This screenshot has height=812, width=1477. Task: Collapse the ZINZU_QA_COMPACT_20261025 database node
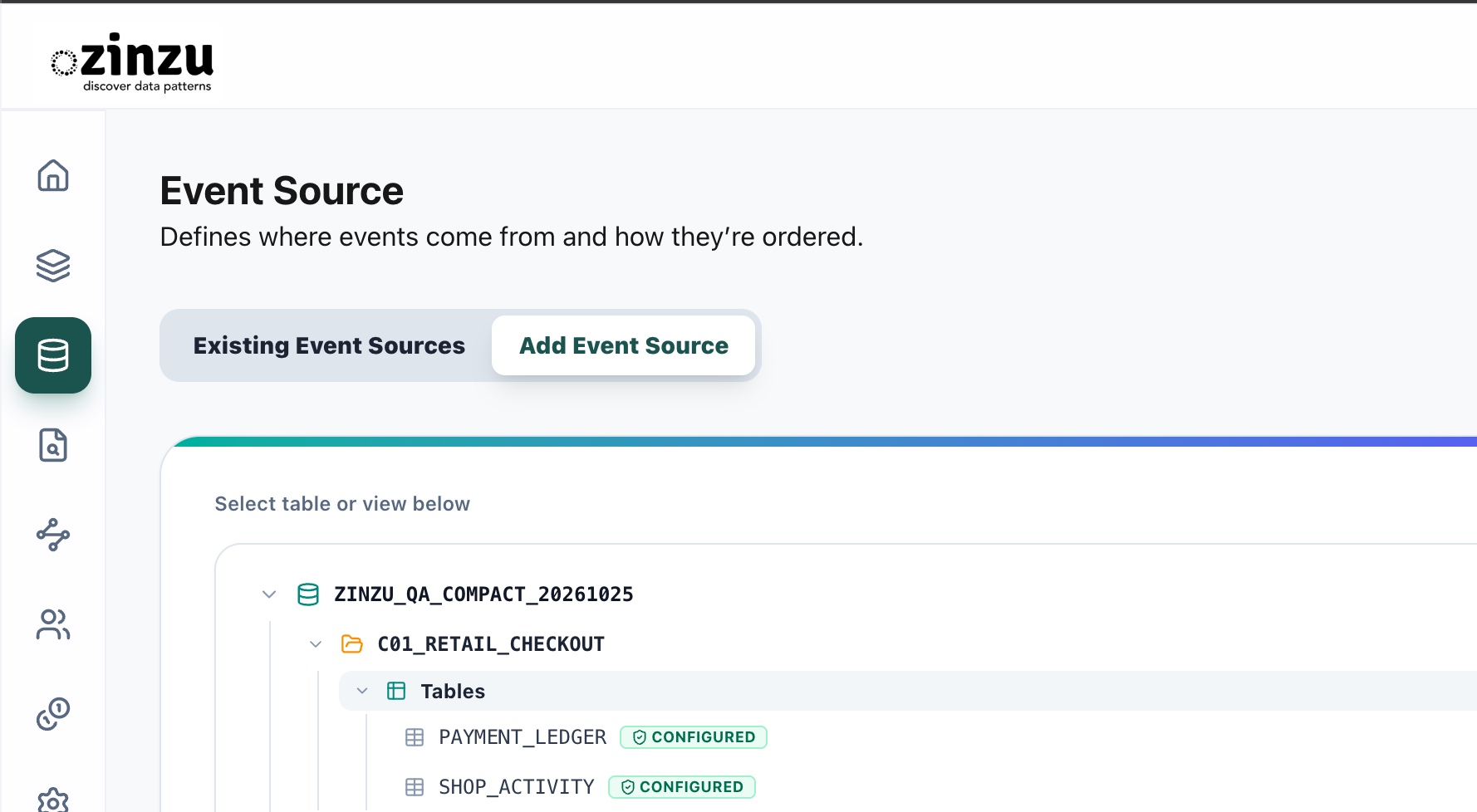[x=269, y=594]
